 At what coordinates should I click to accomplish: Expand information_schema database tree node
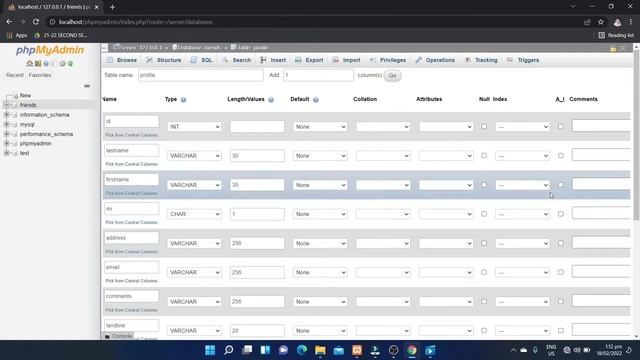coord(7,115)
